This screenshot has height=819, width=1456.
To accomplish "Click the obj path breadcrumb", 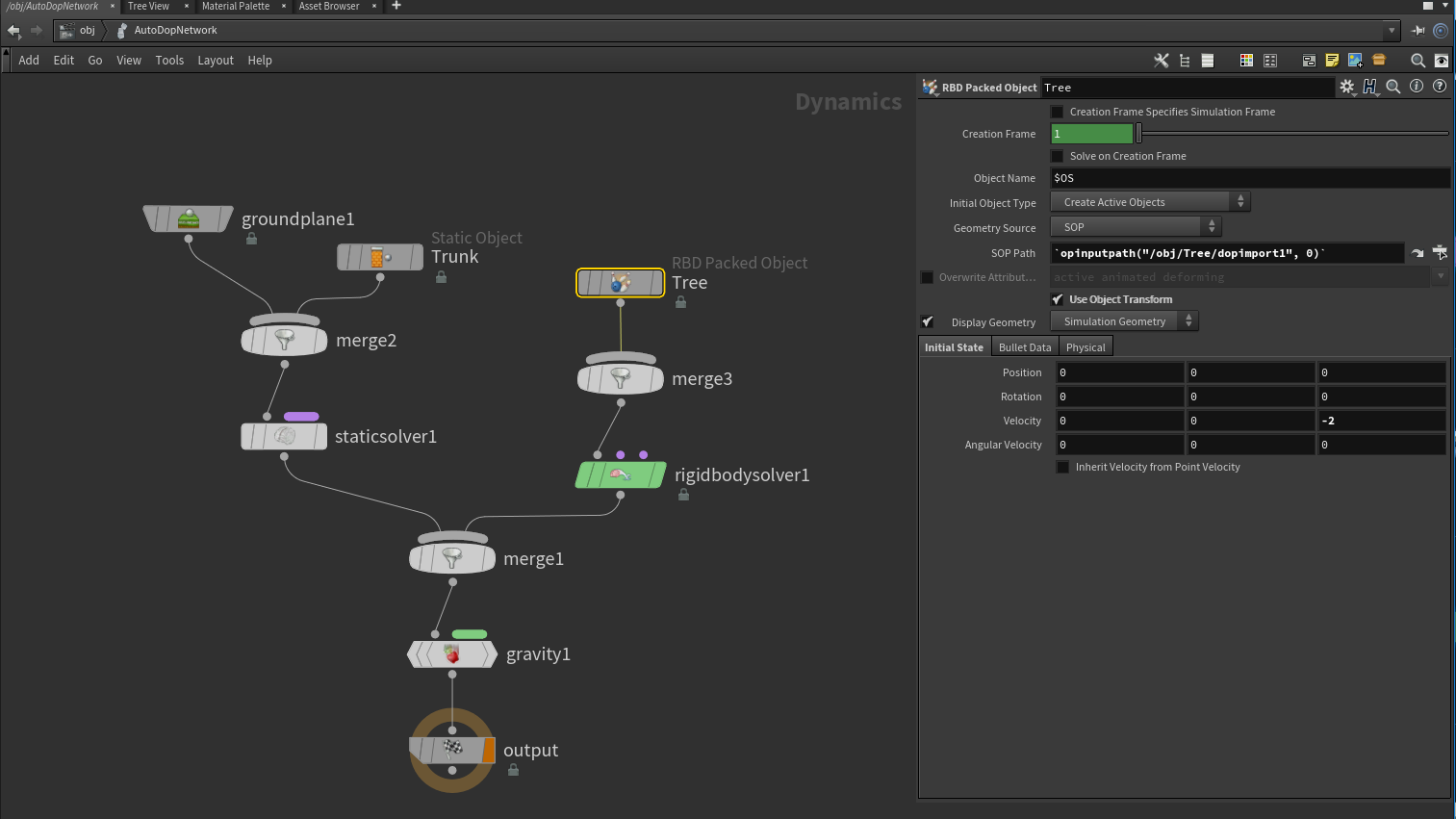I will (79, 30).
